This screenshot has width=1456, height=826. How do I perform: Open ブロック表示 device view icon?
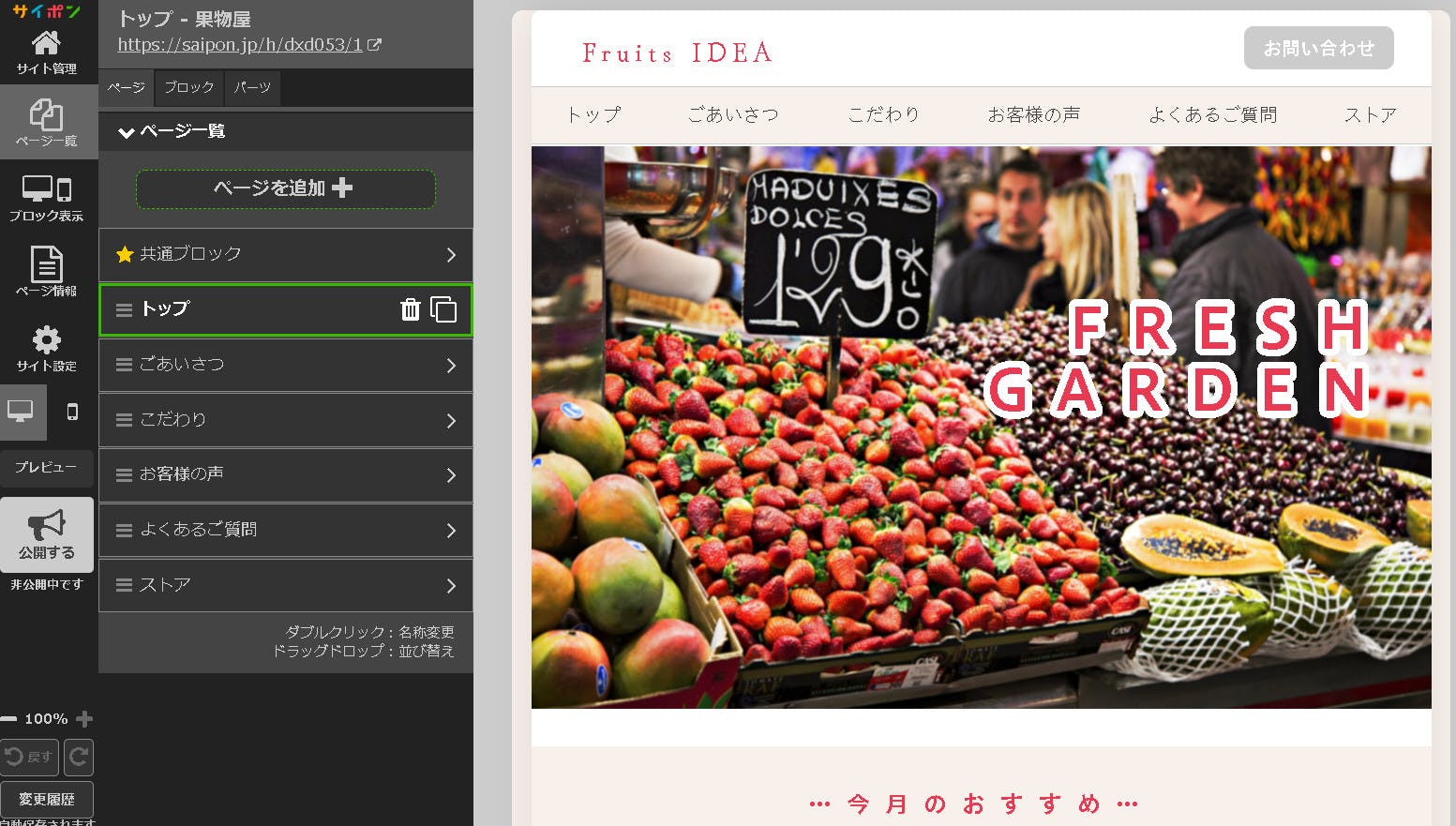pos(46,198)
